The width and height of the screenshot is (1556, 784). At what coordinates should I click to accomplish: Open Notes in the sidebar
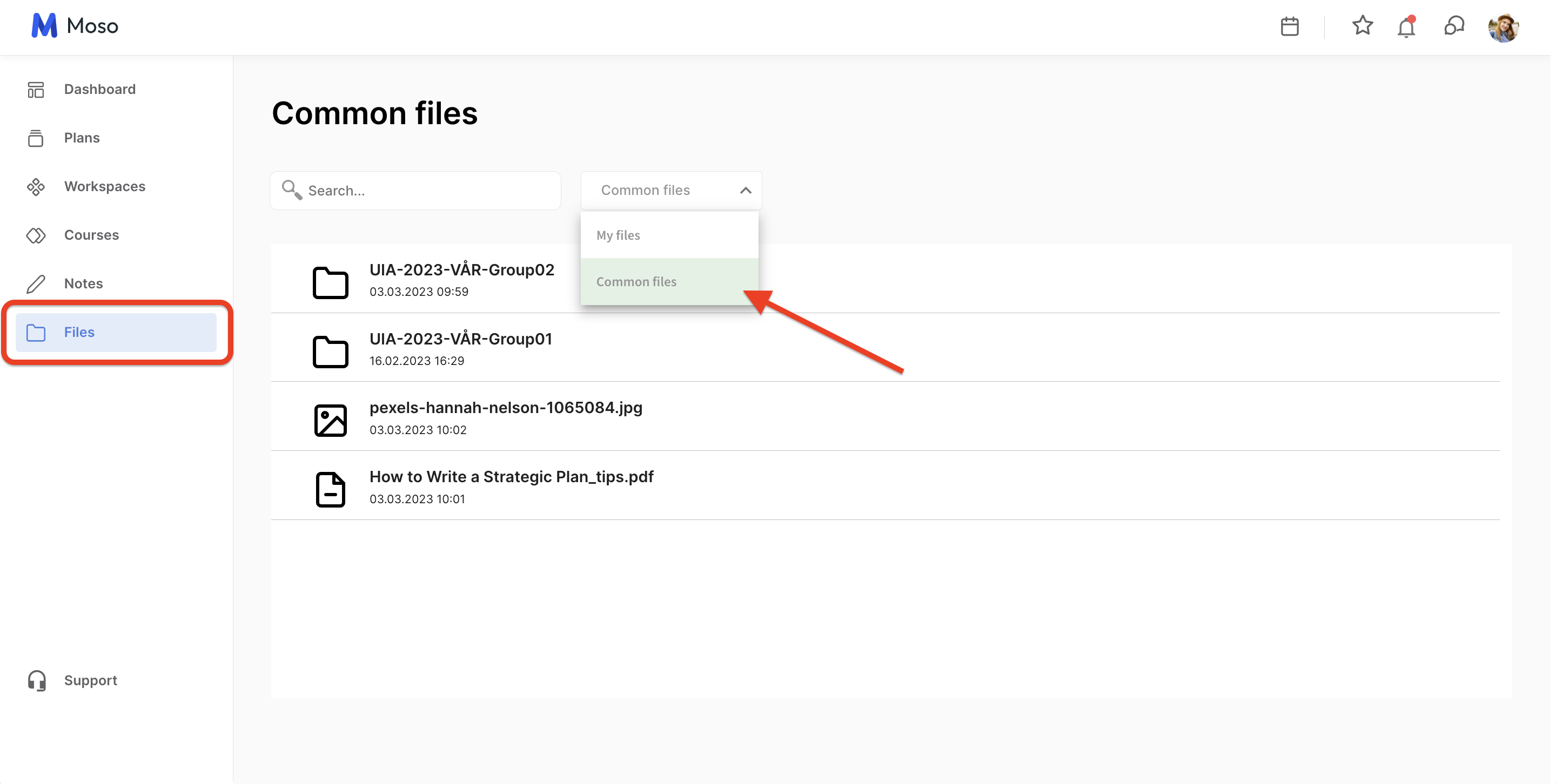[x=83, y=283]
